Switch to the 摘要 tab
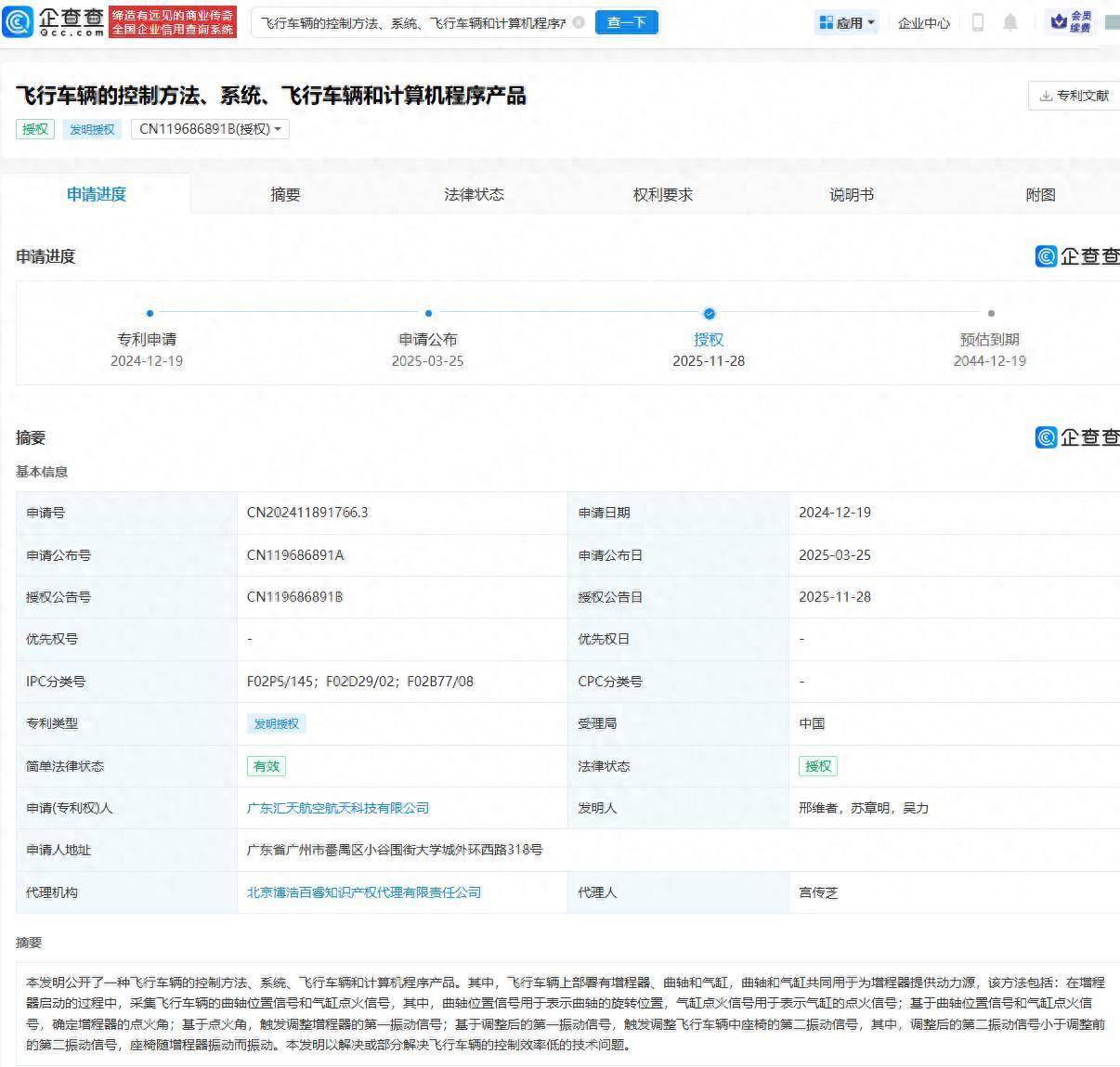The height and width of the screenshot is (1067, 1120). pos(285,194)
